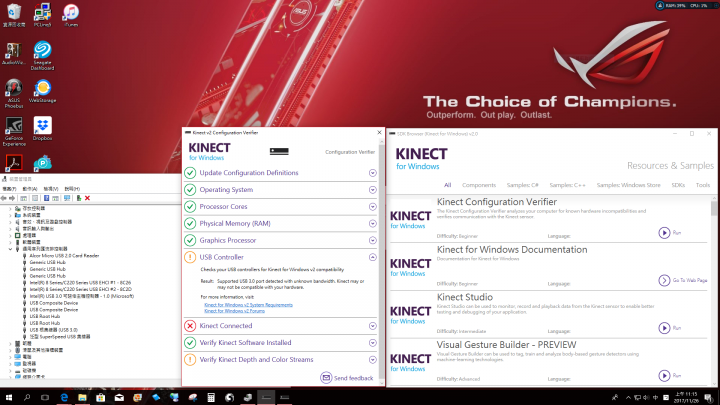The height and width of the screenshot is (405, 720).
Task: Expand Verify Kinect Software Installed chevron
Action: (x=372, y=343)
